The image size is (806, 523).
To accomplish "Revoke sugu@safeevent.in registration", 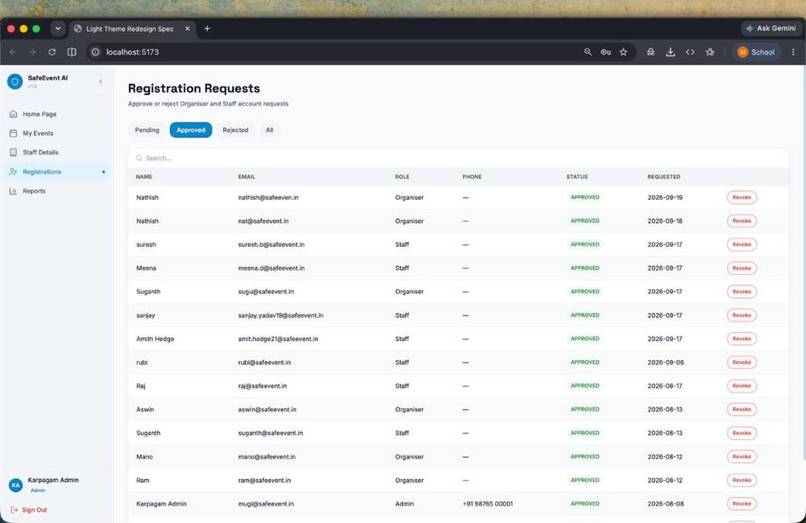I will pos(742,292).
